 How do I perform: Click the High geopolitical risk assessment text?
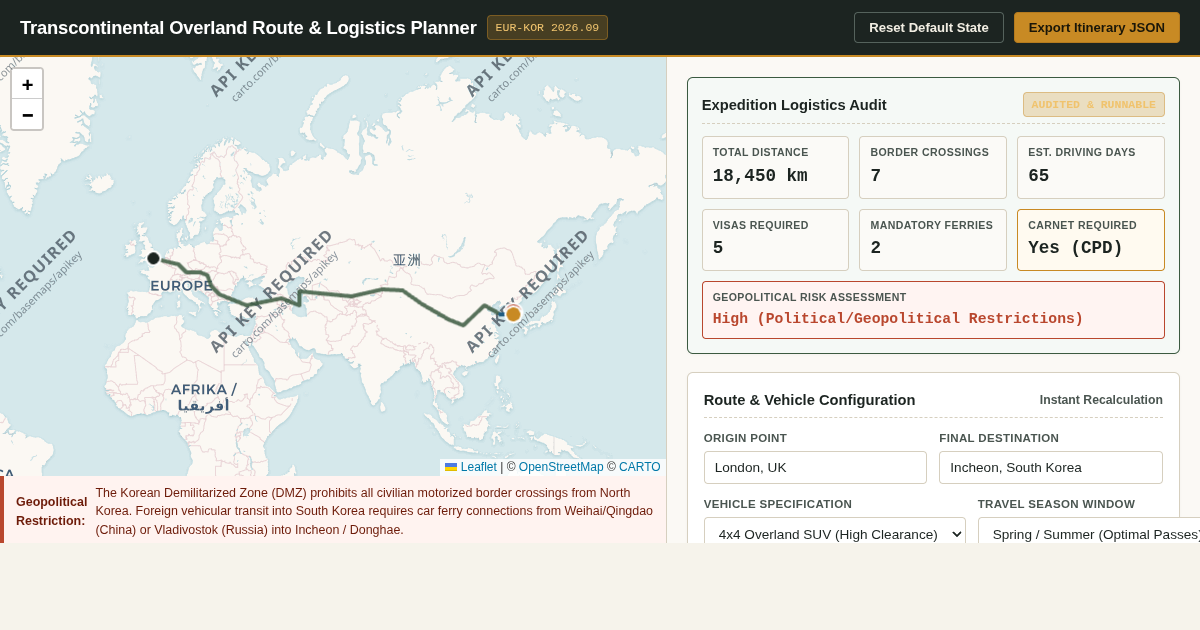tap(898, 319)
